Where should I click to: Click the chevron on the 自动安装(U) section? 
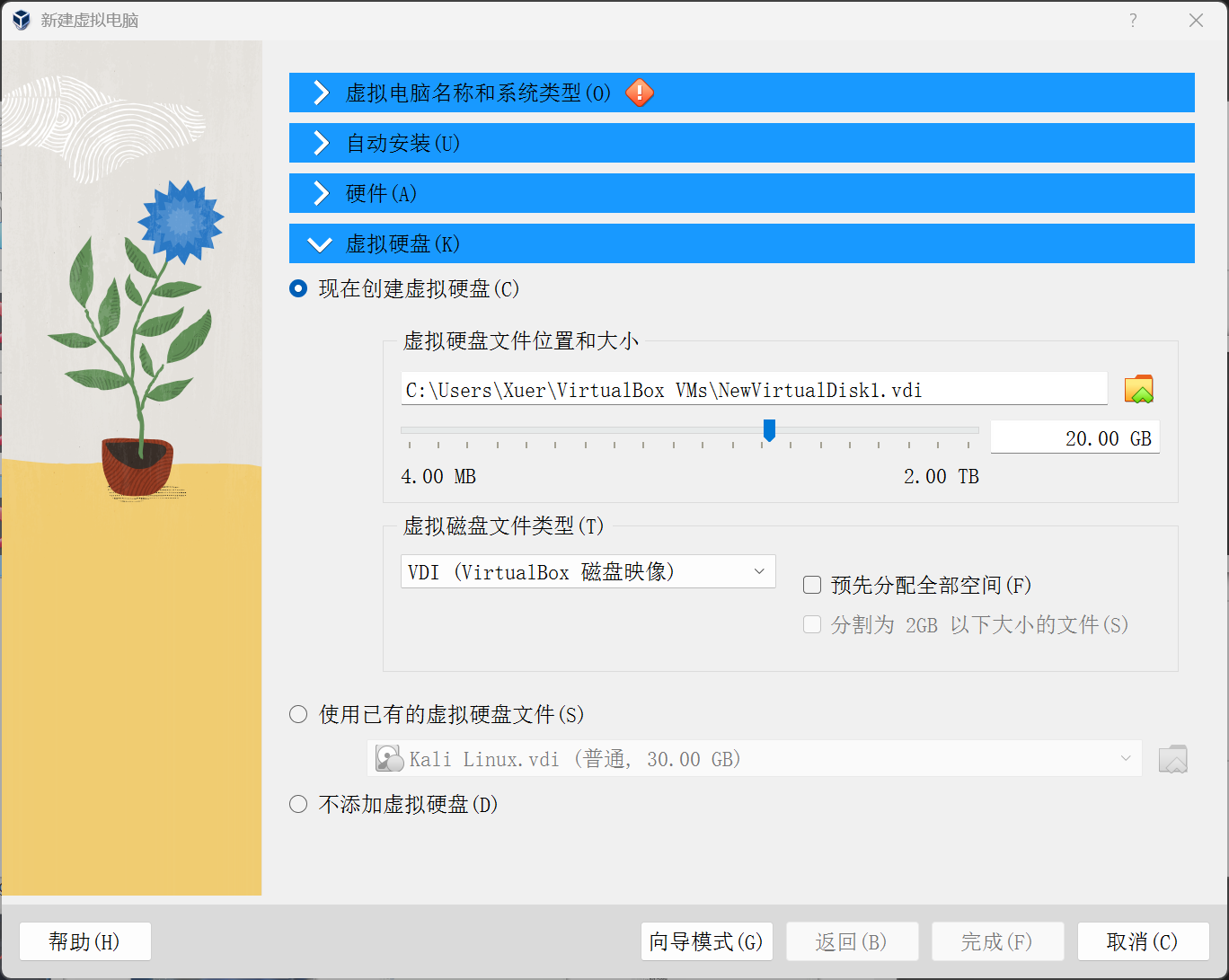pos(320,143)
